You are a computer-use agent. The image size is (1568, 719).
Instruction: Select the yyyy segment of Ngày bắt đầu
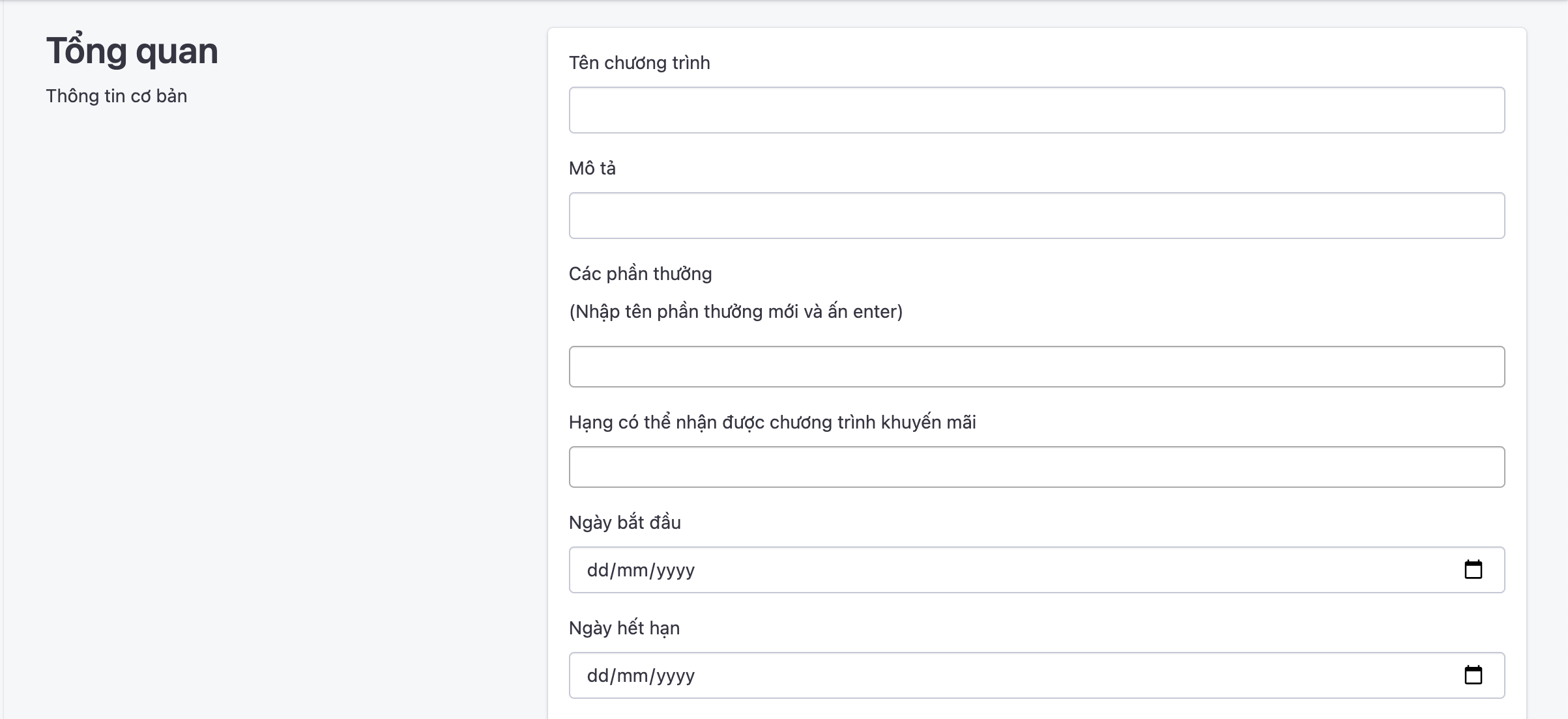(x=675, y=570)
